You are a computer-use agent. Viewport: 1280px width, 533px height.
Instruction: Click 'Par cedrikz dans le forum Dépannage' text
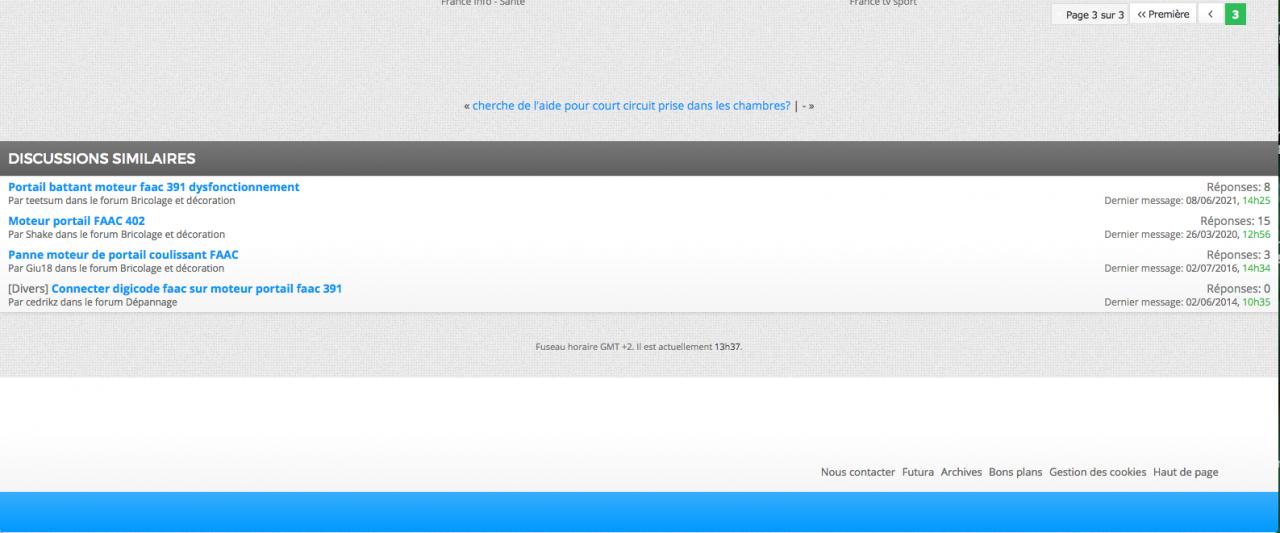(x=92, y=303)
